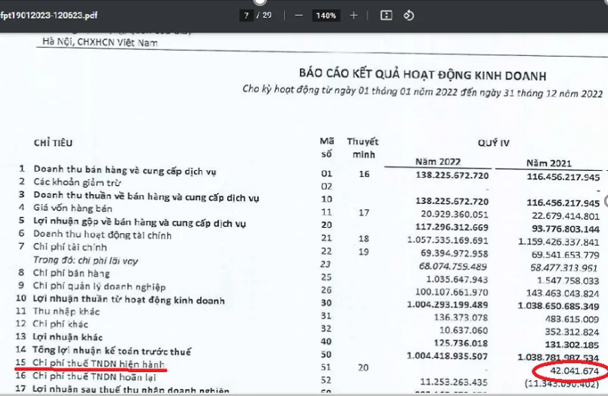
Task: Click the Năm 2021 column header
Action: (x=549, y=163)
